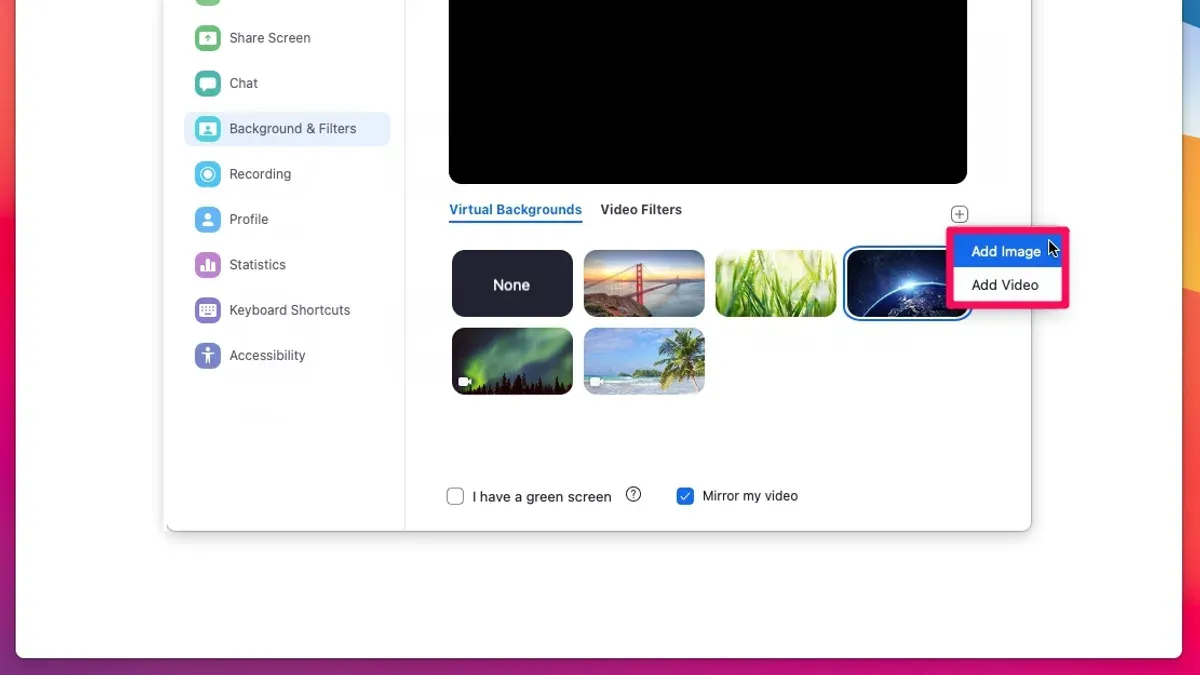Click the Recording circle icon
Image resolution: width=1200 pixels, height=675 pixels.
pos(207,174)
